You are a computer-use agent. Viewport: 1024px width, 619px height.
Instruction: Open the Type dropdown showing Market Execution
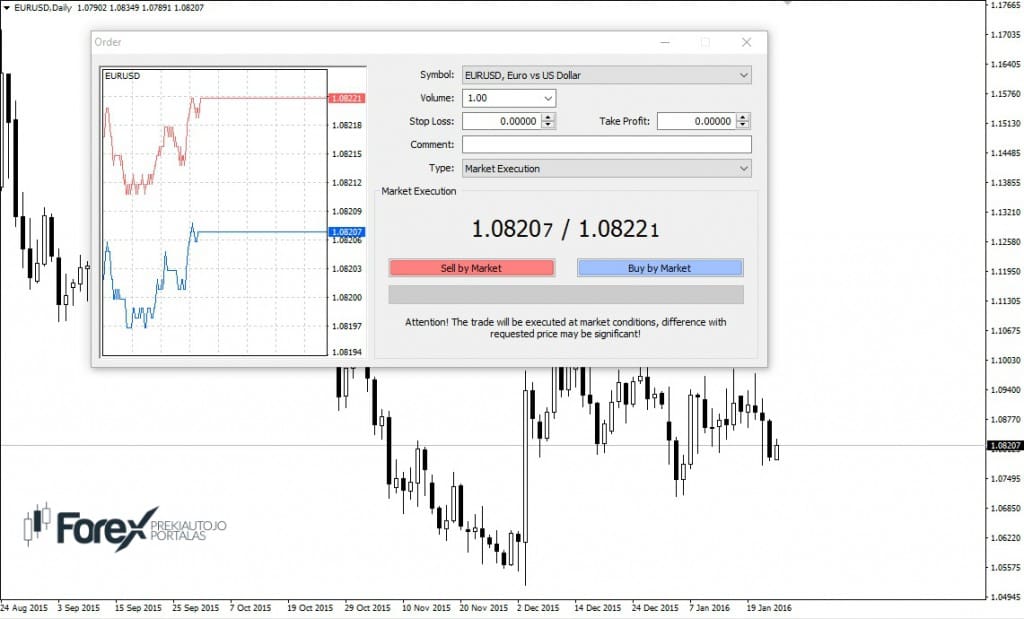(607, 168)
